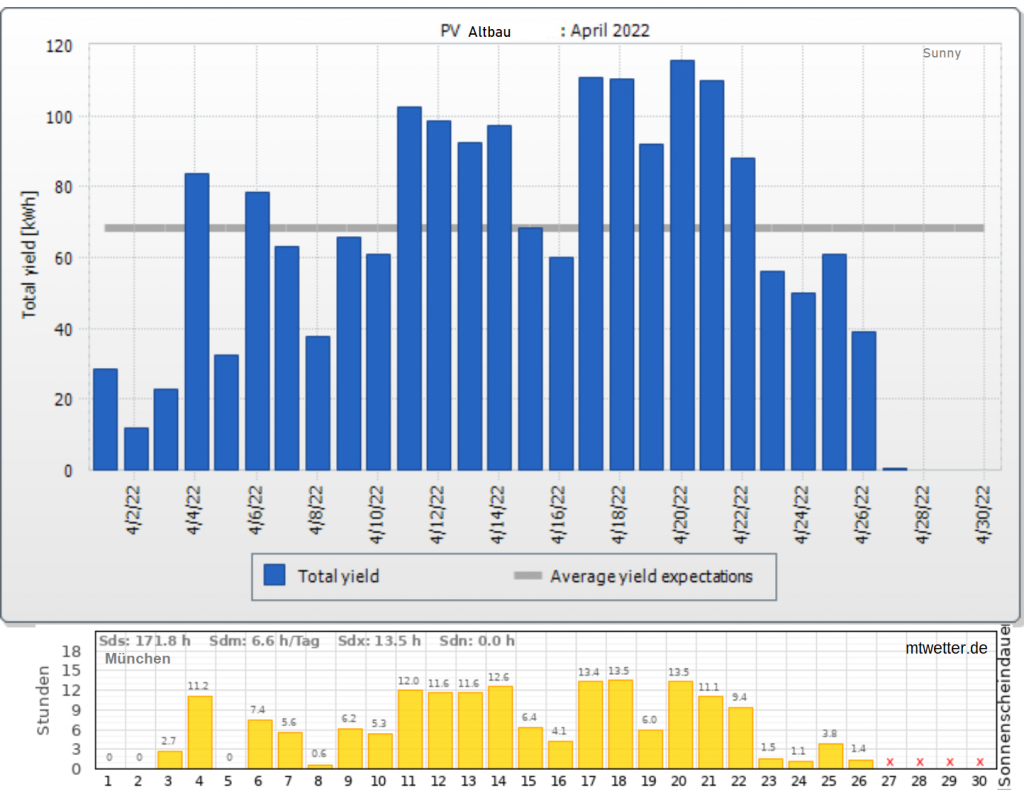The height and width of the screenshot is (794, 1024).
Task: Select the tallest blue bar above 4/20/22
Action: (x=682, y=265)
